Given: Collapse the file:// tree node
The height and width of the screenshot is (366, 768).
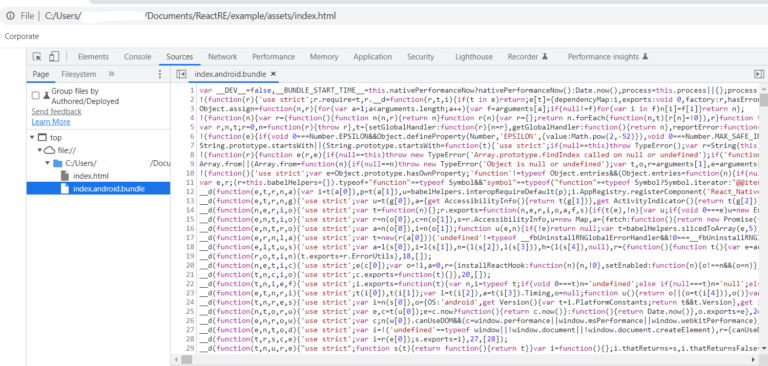Looking at the screenshot, I should [39, 150].
